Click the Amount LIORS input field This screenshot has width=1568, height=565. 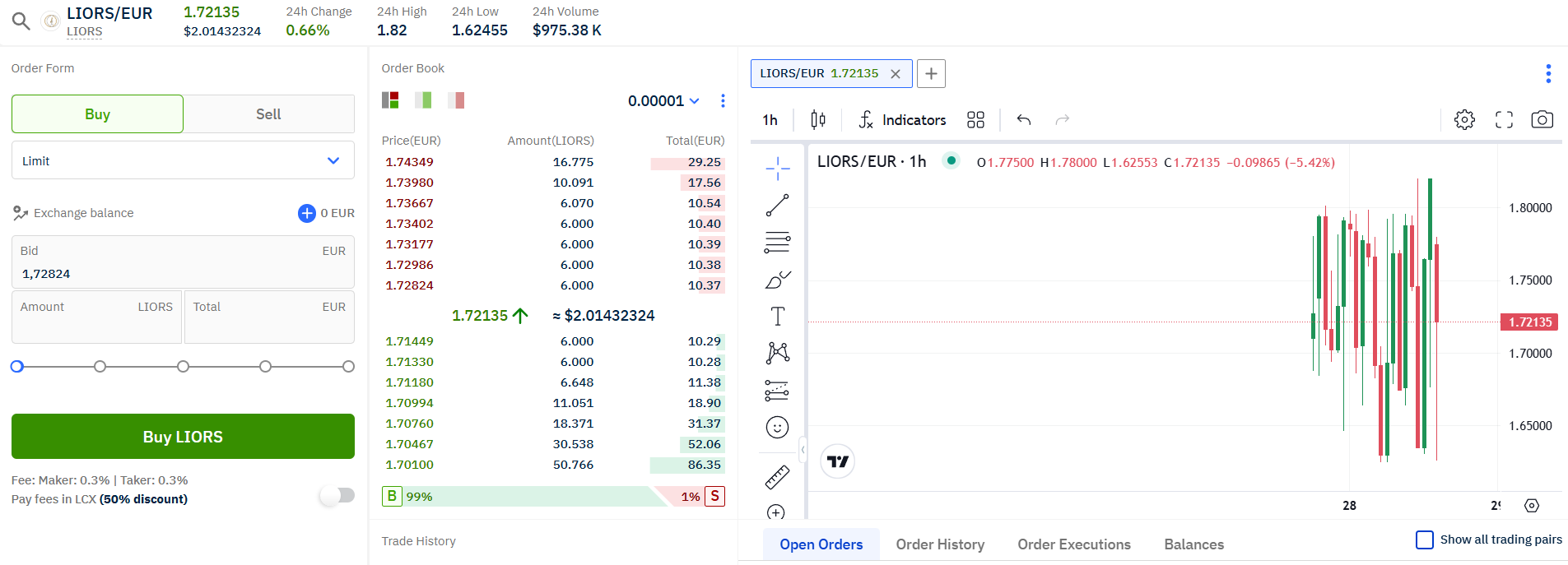pos(96,317)
